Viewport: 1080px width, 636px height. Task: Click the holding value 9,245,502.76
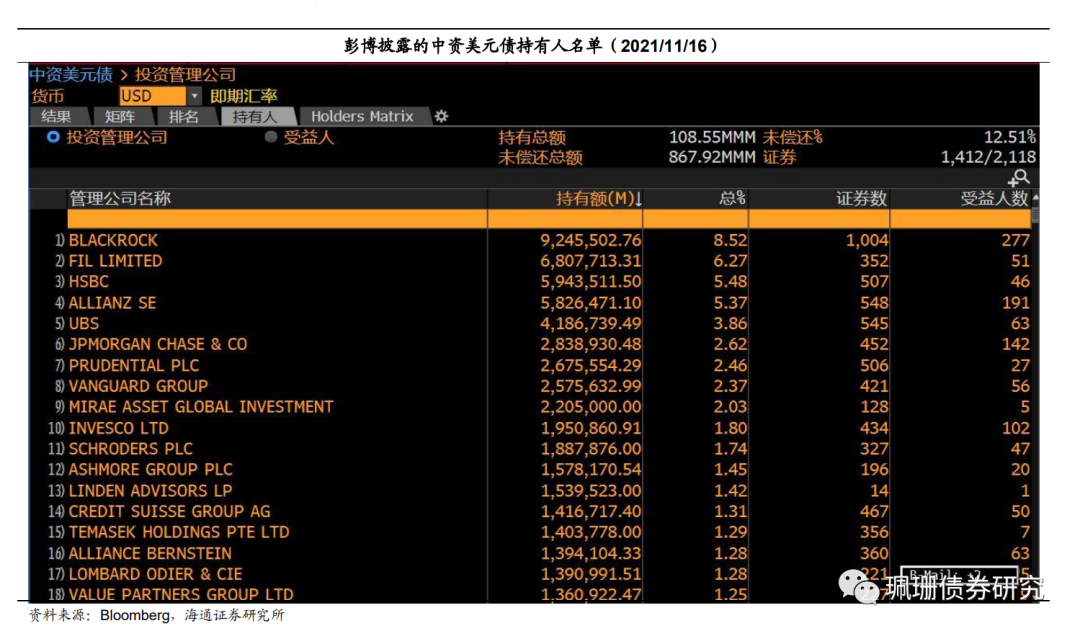tap(590, 240)
